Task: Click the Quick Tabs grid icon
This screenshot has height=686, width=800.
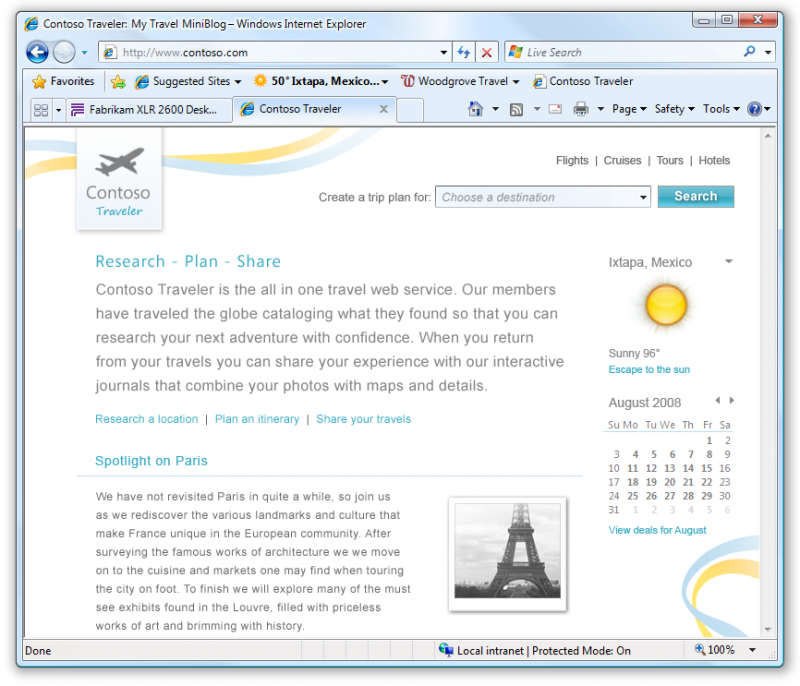Action: click(41, 110)
